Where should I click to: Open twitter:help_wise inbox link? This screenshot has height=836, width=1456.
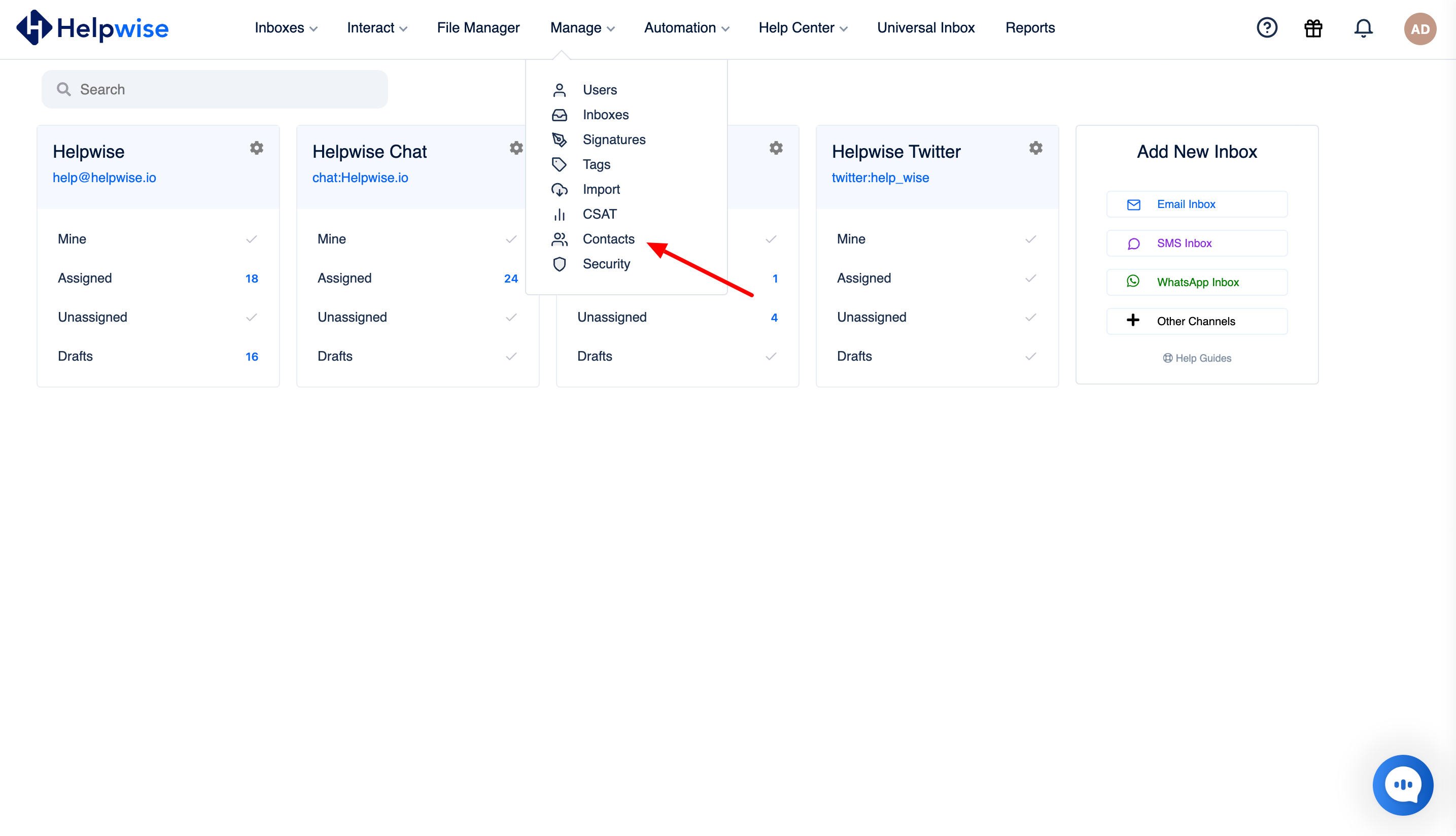pos(880,178)
